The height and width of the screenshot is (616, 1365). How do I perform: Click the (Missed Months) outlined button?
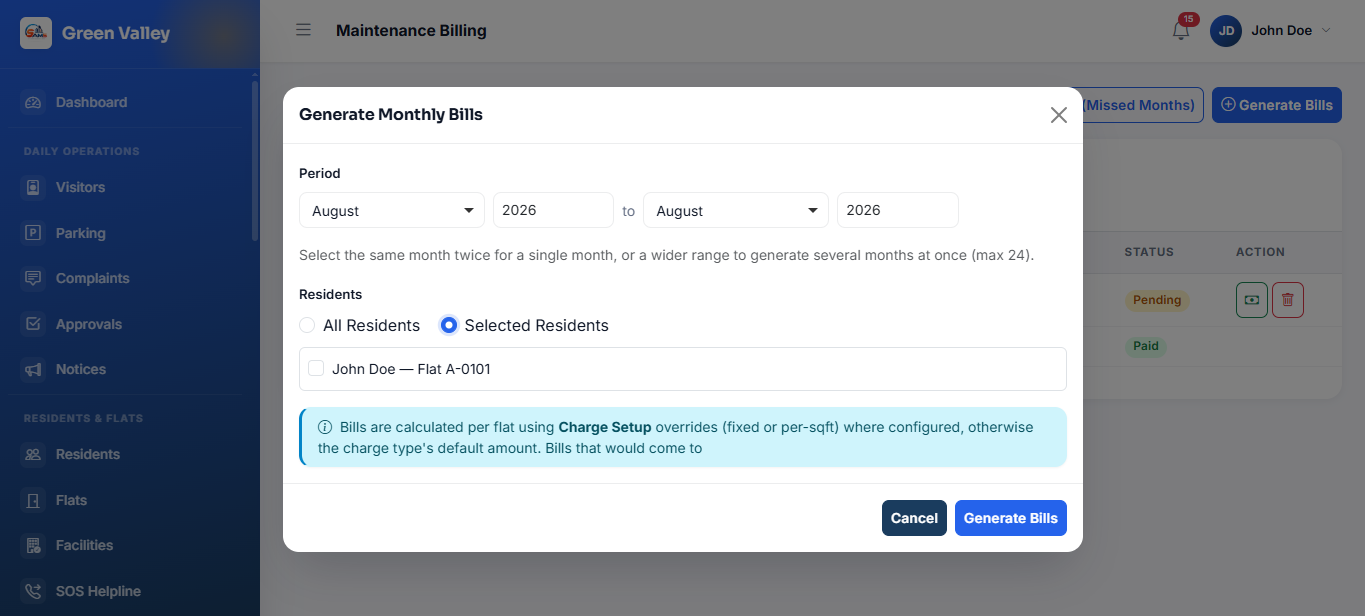click(x=1142, y=105)
